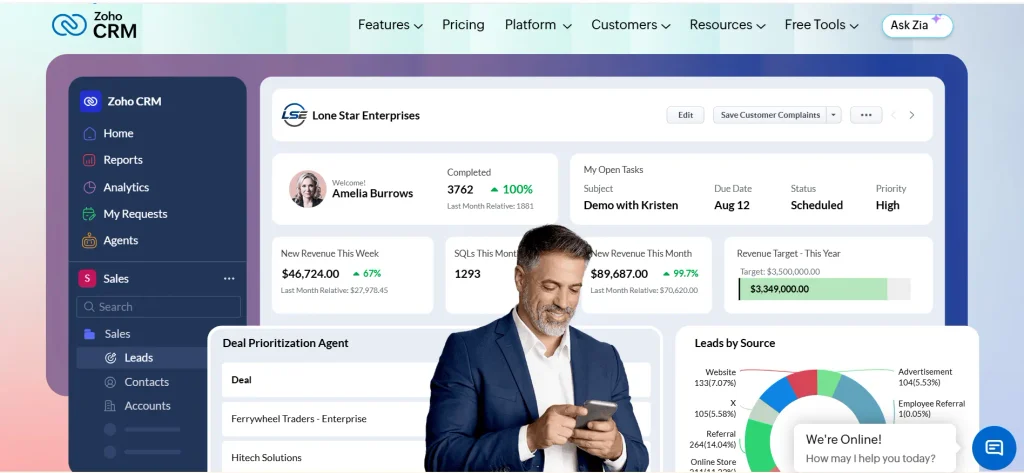Go to next record arrow
This screenshot has height=473, width=1024.
coord(912,115)
